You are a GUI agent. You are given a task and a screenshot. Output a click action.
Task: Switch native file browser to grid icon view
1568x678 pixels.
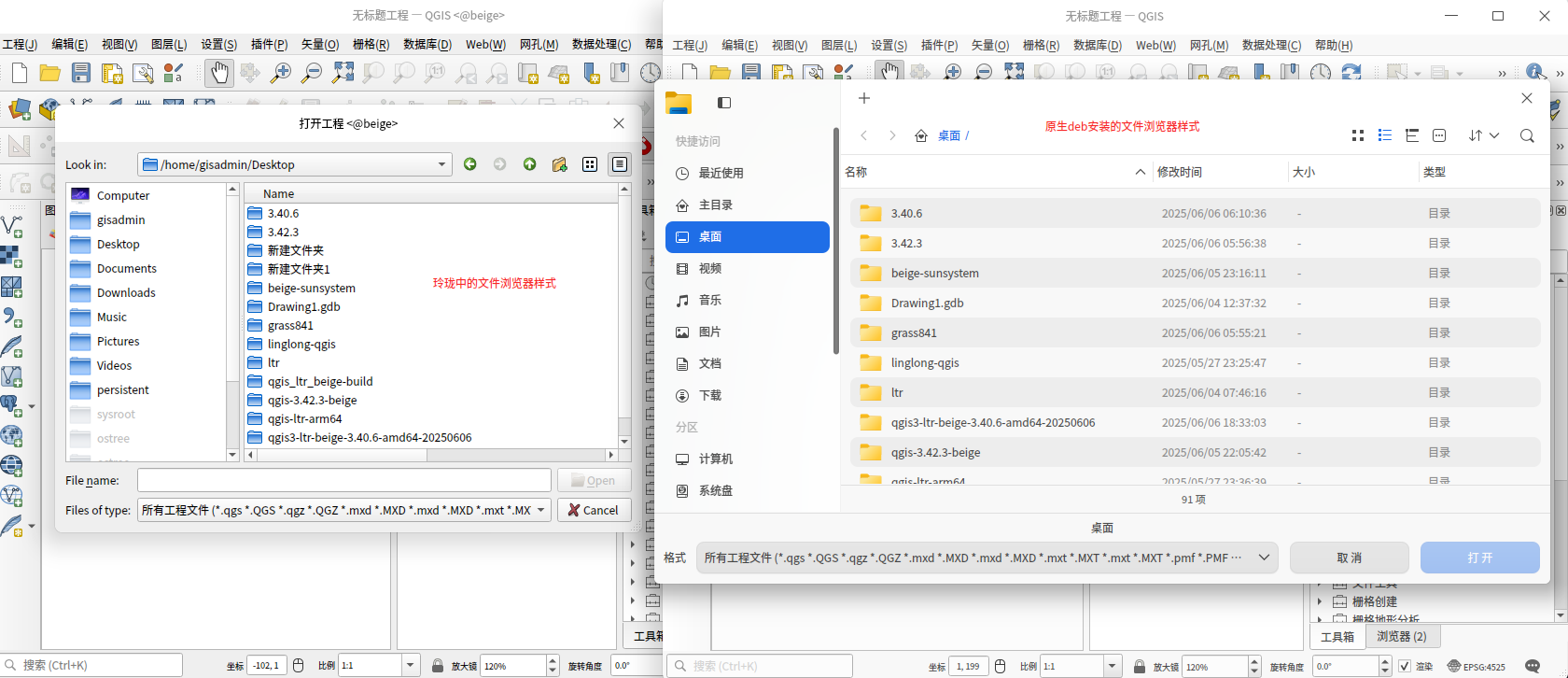tap(1358, 135)
